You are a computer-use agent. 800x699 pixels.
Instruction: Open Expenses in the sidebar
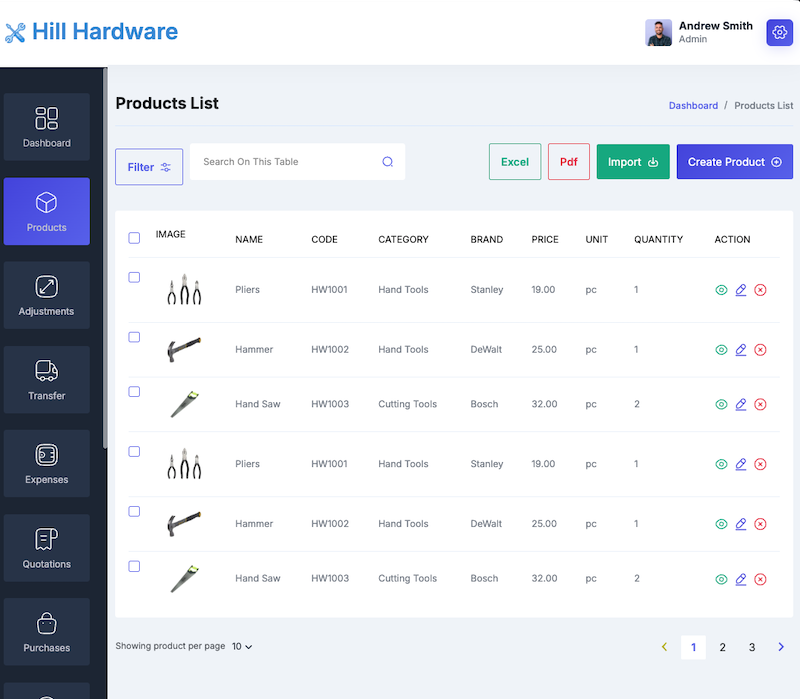click(46, 464)
